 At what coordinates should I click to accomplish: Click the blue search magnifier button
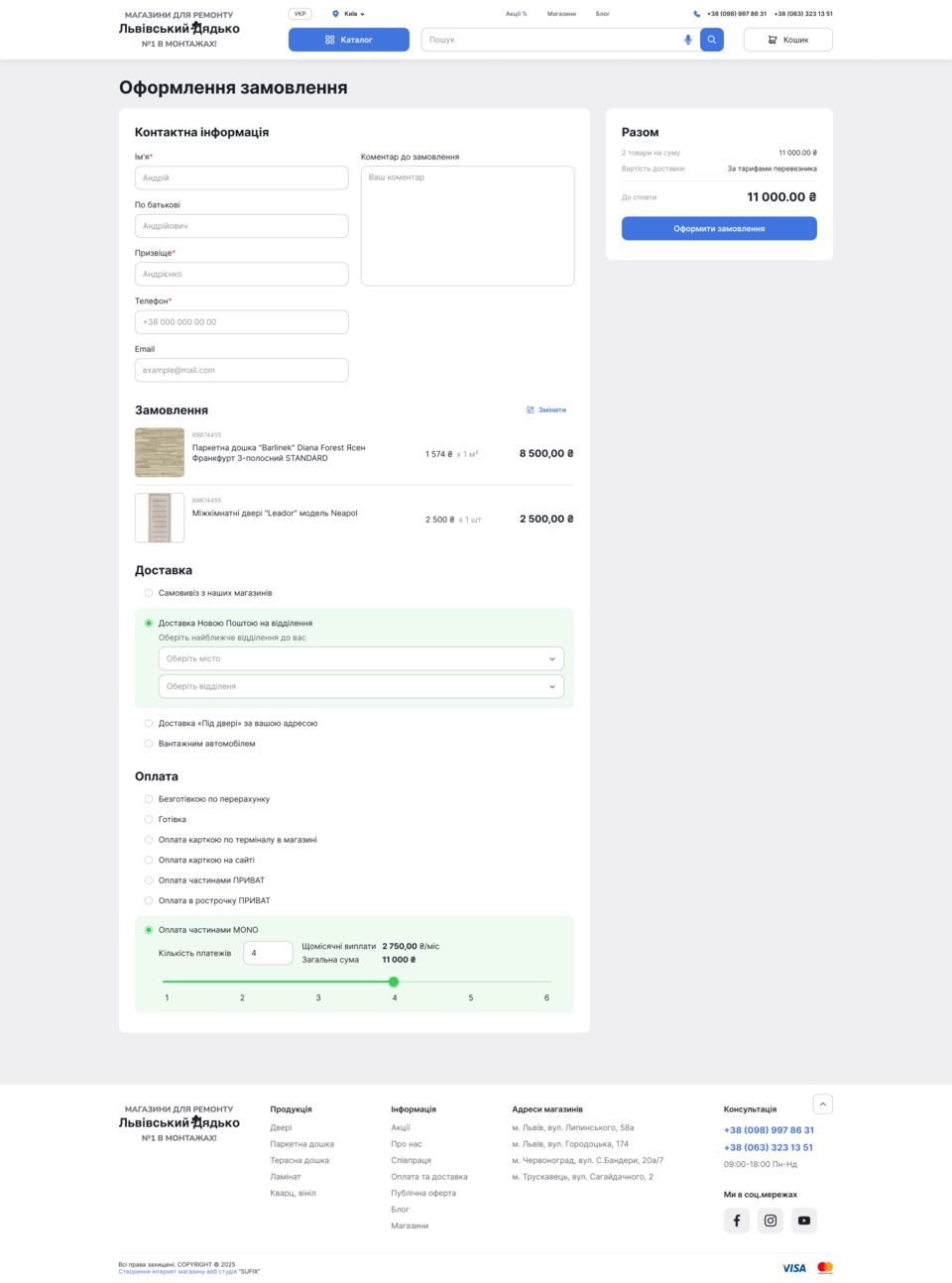[x=711, y=40]
